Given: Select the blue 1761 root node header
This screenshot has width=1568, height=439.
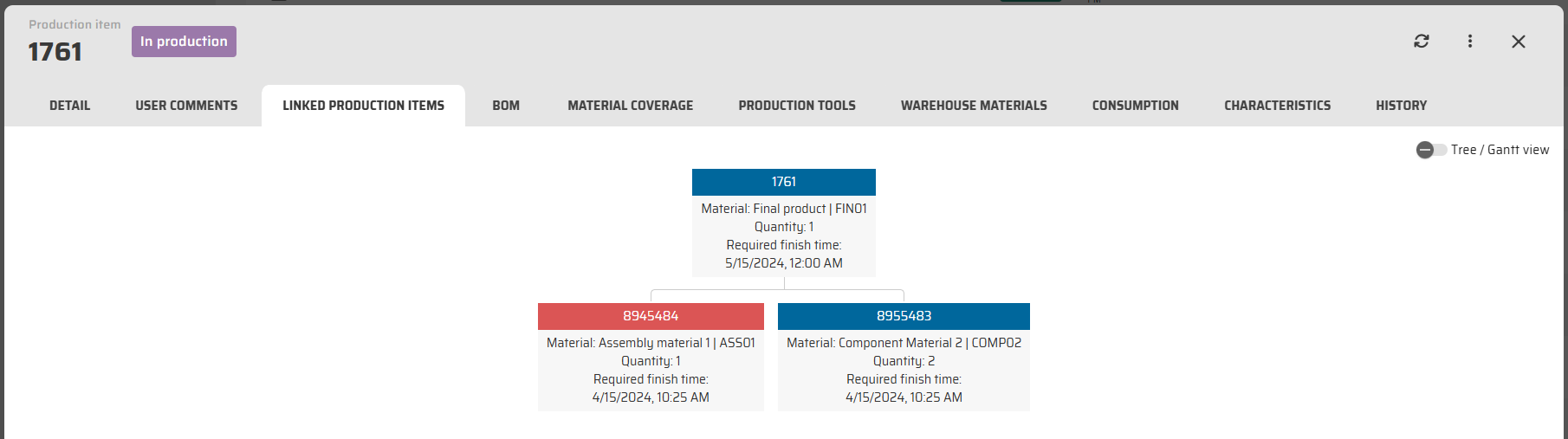Looking at the screenshot, I should pos(783,182).
